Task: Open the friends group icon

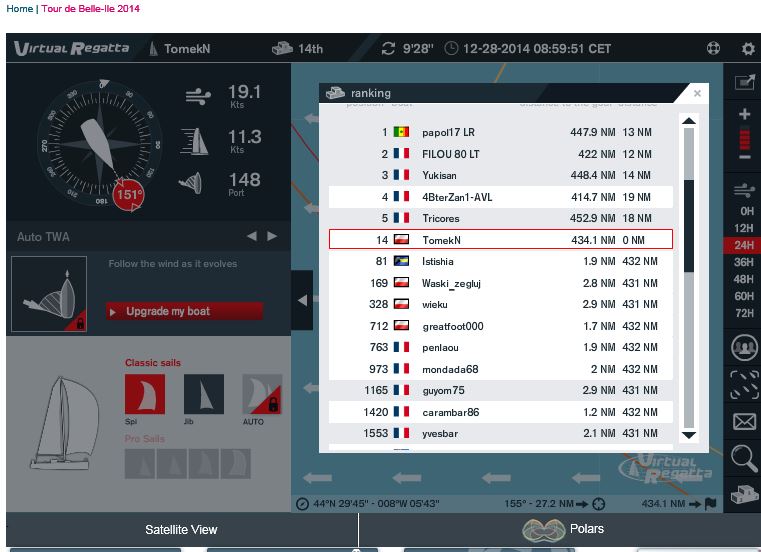Action: coord(744,347)
